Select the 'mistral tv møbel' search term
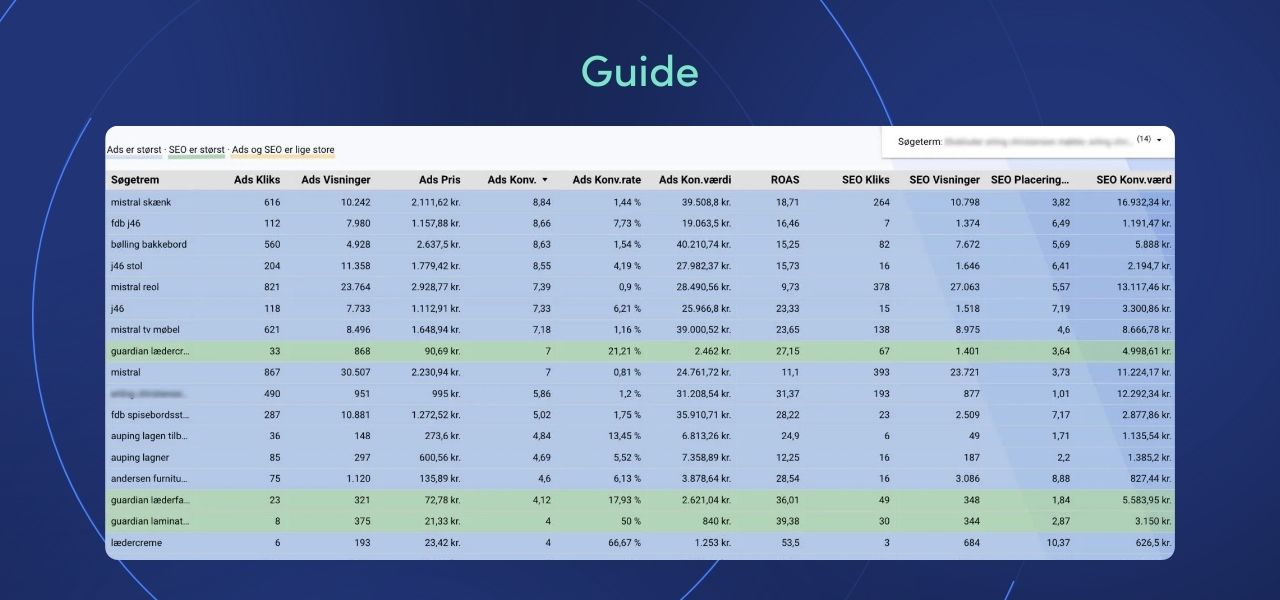This screenshot has height=600, width=1280. pos(145,329)
